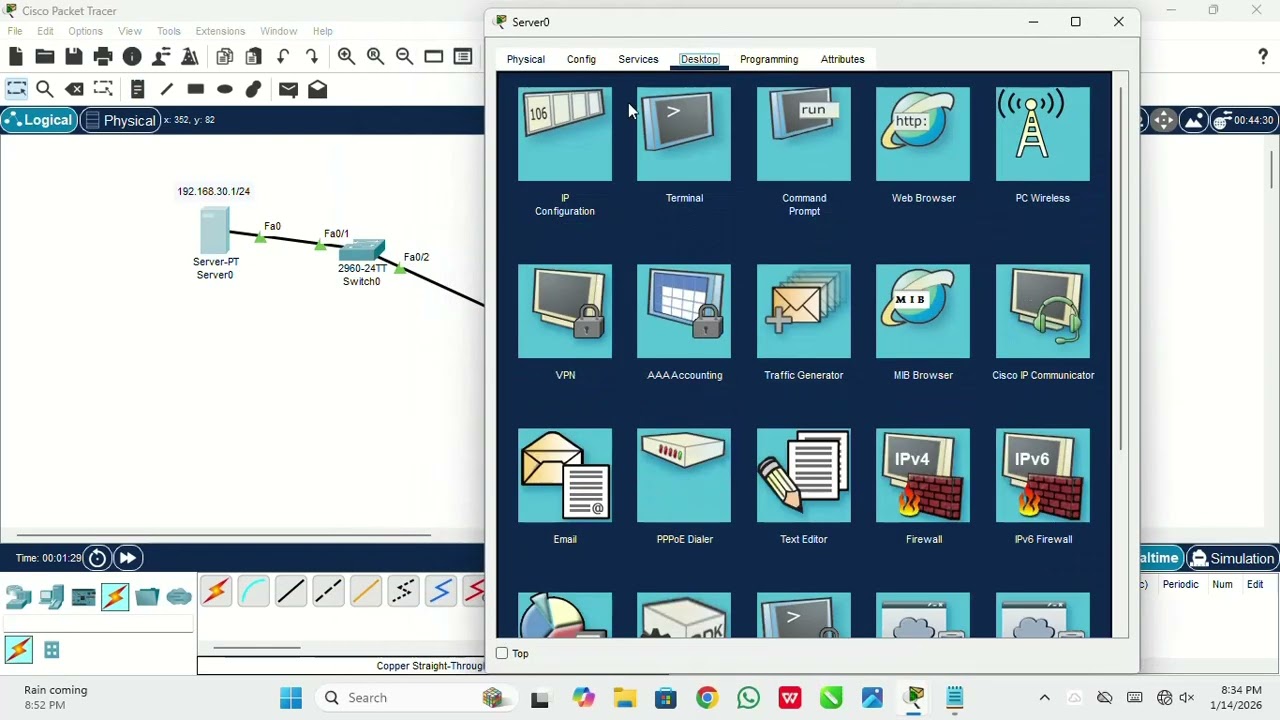Toggle the Top checkbox in Server0 window
Viewport: 1280px width, 720px height.
click(502, 653)
